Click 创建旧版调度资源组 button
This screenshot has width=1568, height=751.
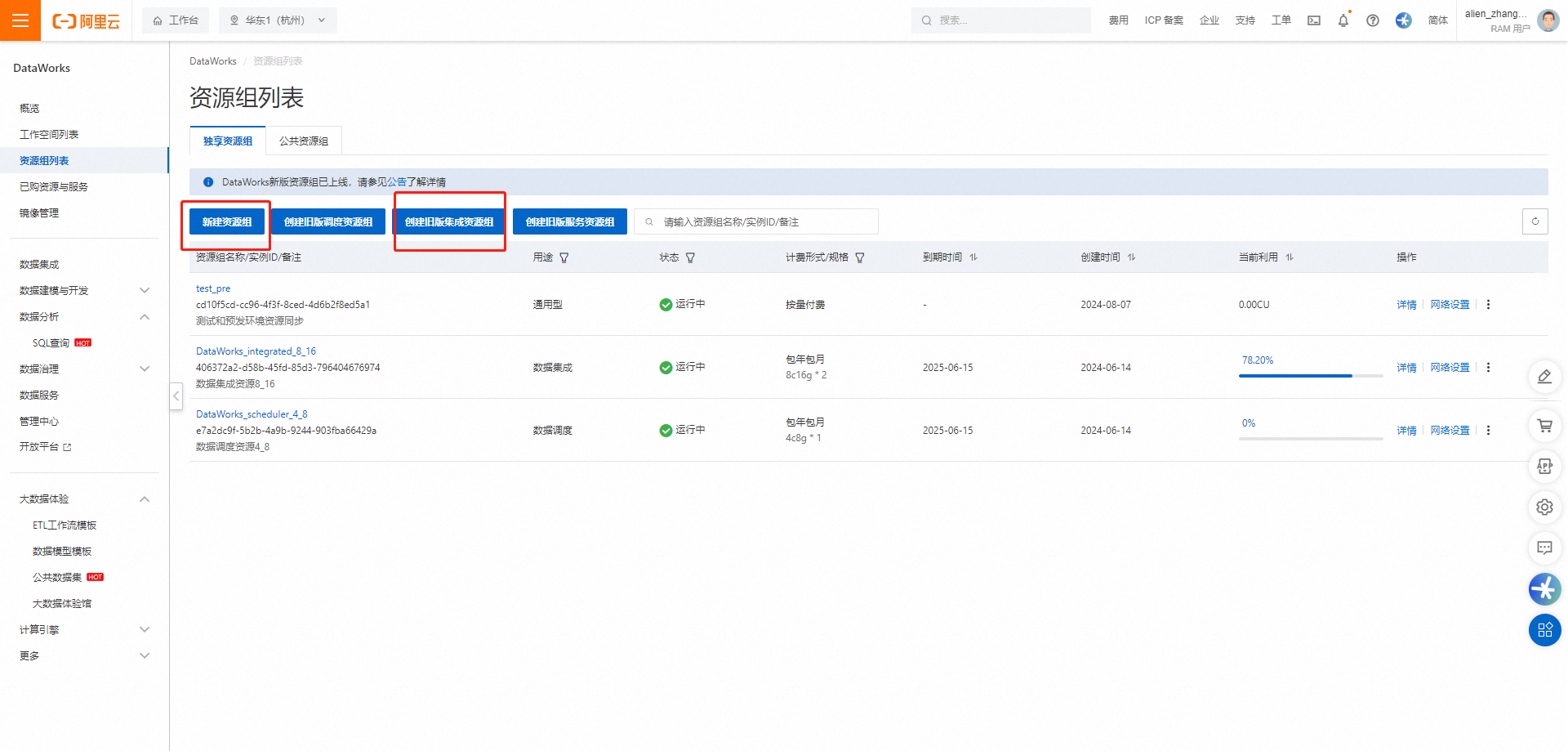tap(328, 221)
